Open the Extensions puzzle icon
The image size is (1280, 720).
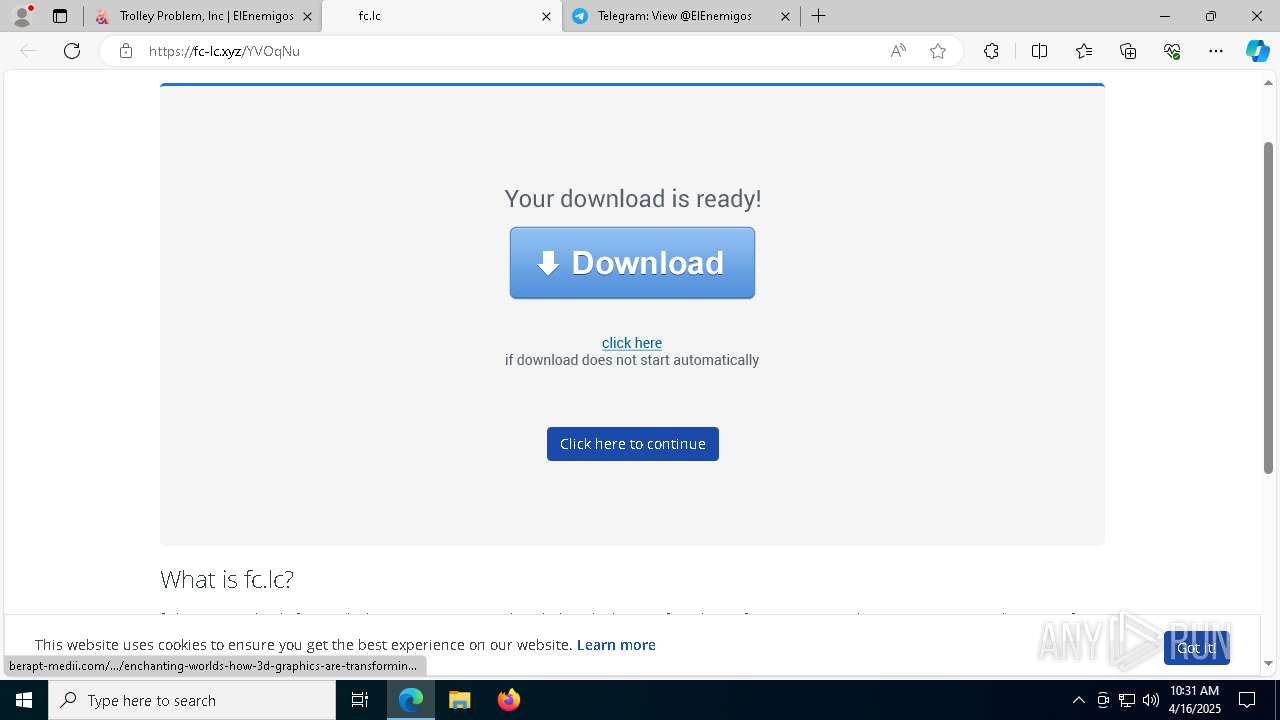coord(991,51)
